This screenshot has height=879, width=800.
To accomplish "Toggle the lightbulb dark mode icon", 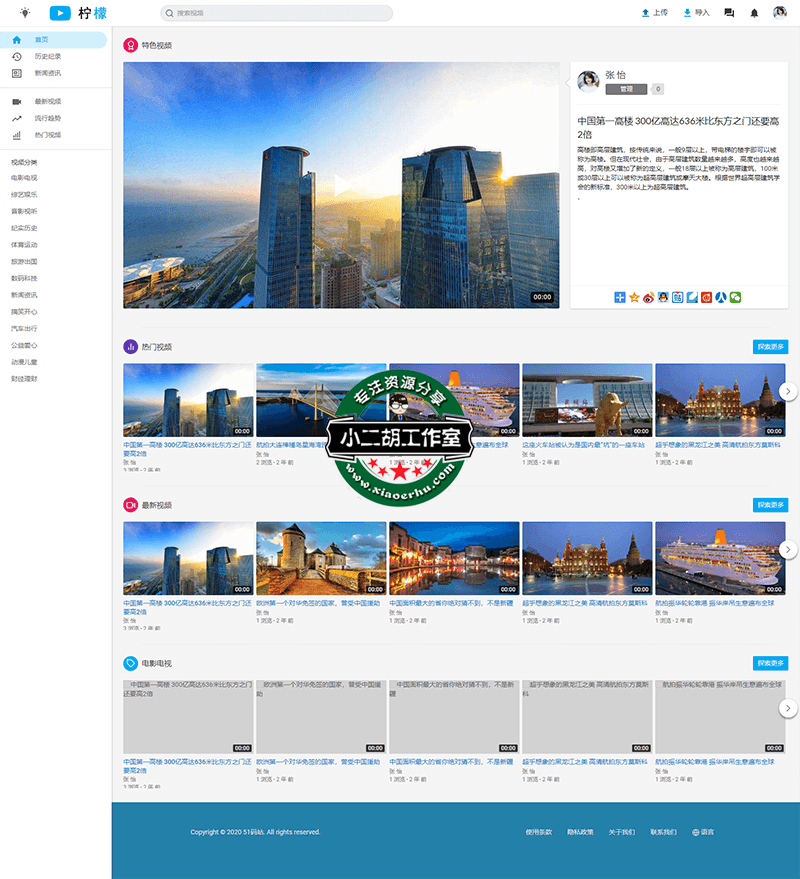I will click(25, 13).
